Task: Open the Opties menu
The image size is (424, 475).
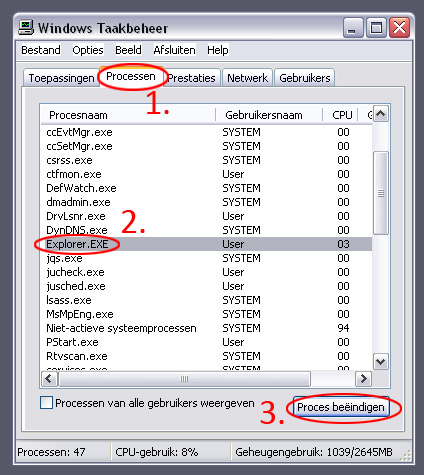Action: [x=88, y=50]
